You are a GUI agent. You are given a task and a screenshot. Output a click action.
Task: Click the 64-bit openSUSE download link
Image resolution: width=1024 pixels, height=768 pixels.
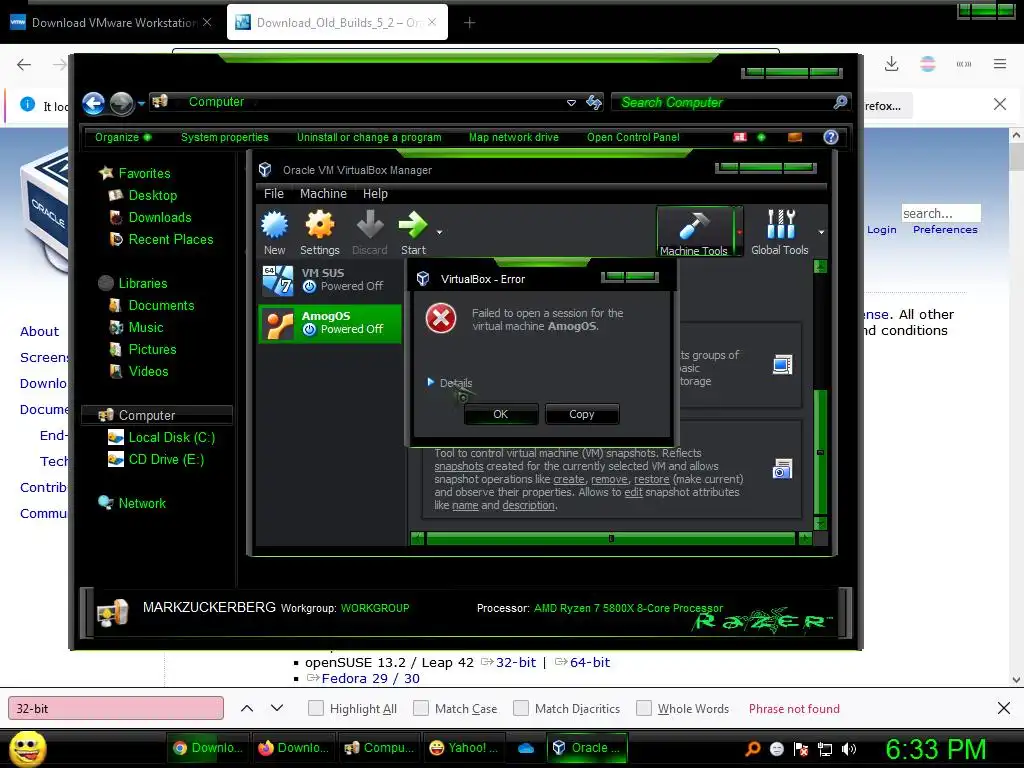pyautogui.click(x=590, y=662)
